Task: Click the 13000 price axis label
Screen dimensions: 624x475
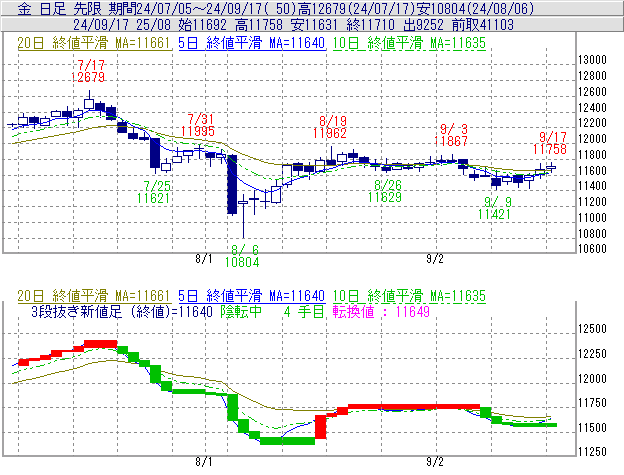Action: [592, 60]
